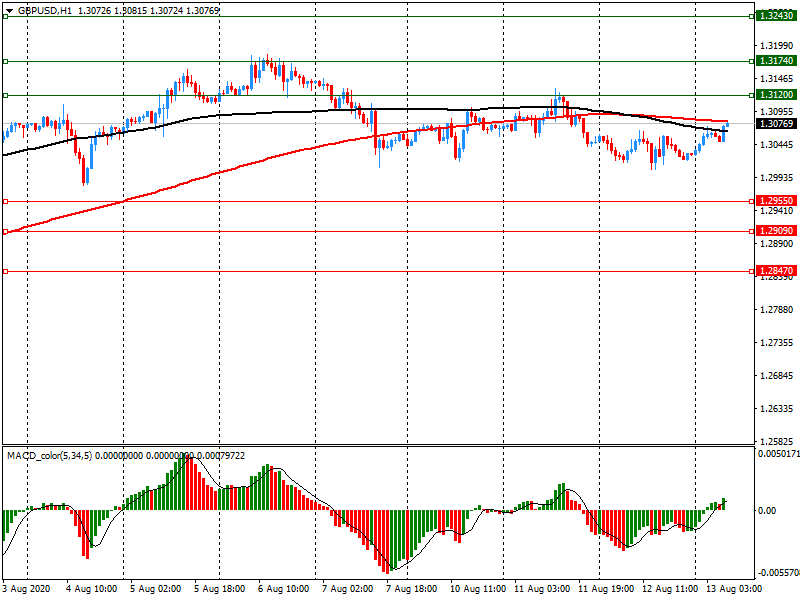Click the 11 Aug 19:00 time label
Viewport: 800px width, 600px height.
(x=606, y=589)
